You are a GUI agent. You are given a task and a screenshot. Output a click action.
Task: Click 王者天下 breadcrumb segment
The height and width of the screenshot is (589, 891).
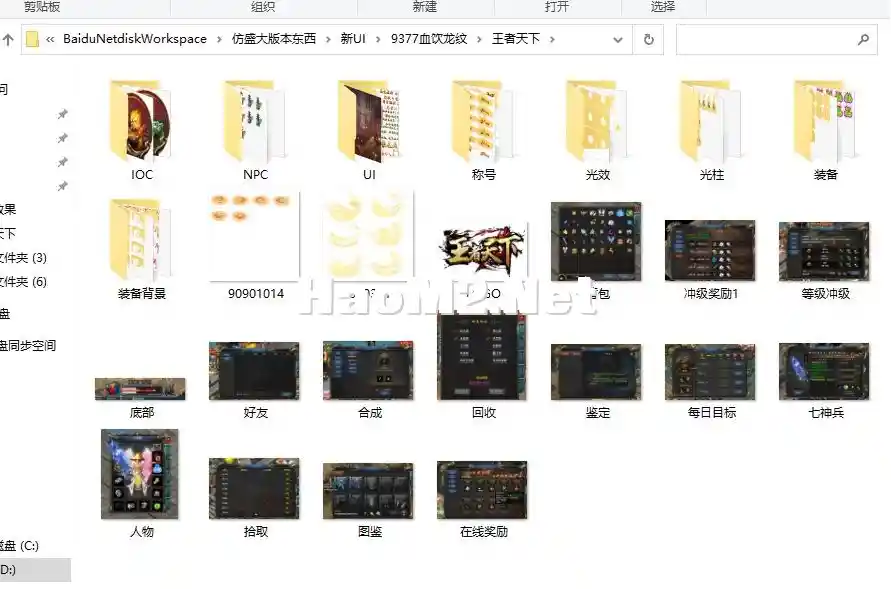pos(515,39)
